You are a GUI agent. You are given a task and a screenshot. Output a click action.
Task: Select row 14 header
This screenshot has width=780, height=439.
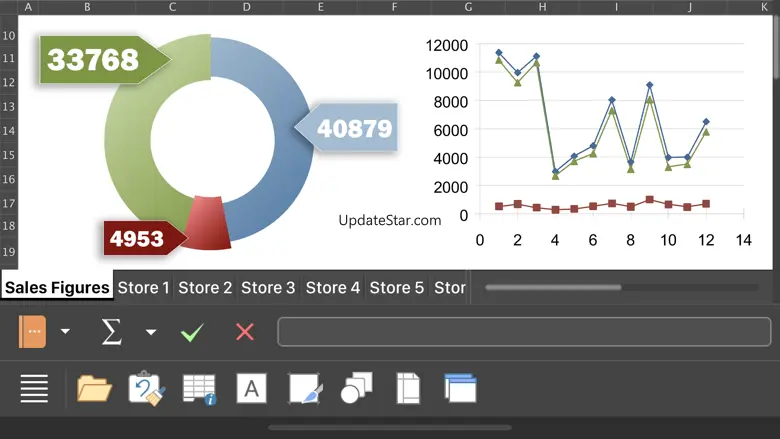point(8,131)
